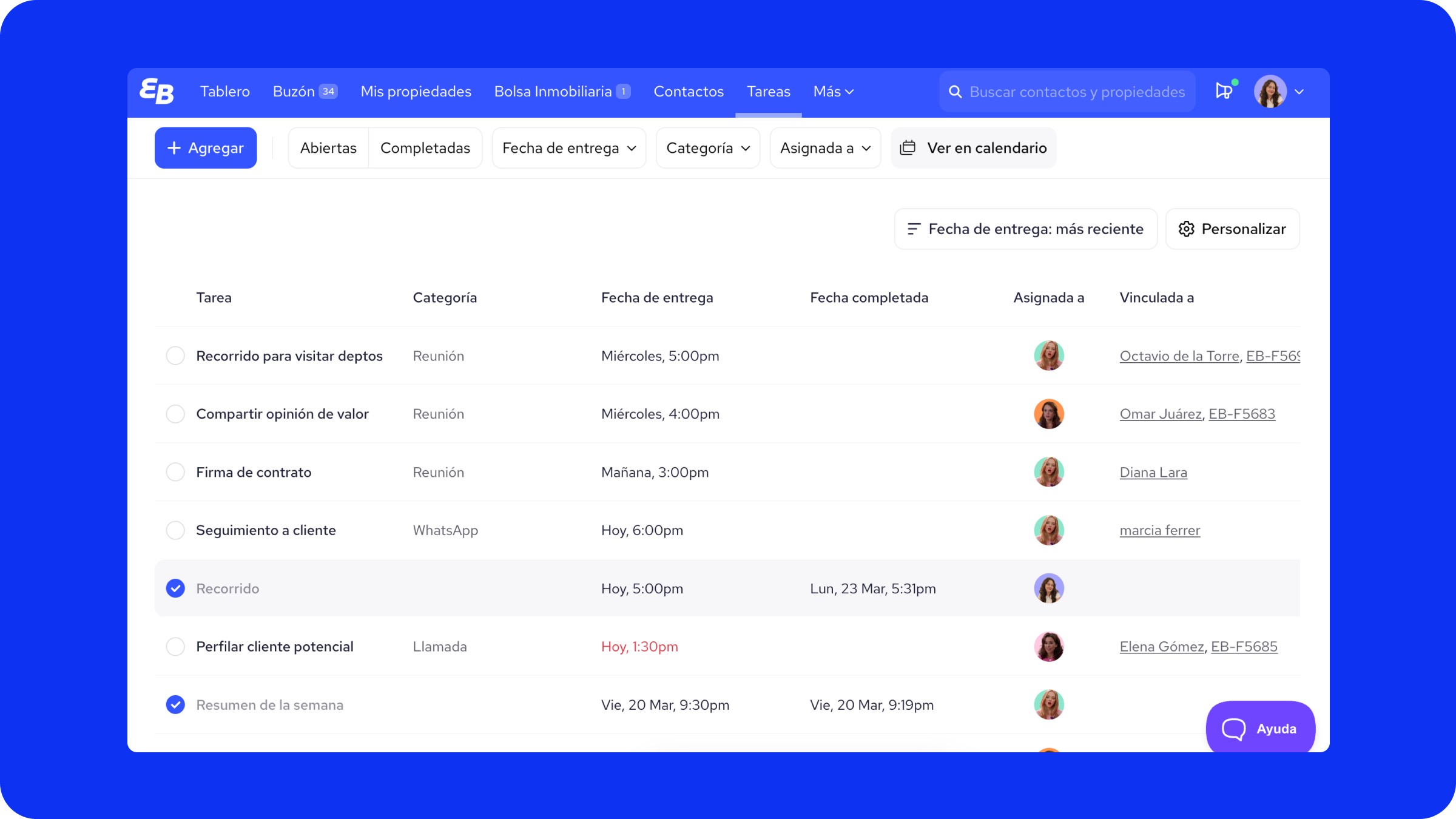Viewport: 1456px width, 819px height.
Task: Click the search magnifier icon
Action: (x=955, y=92)
